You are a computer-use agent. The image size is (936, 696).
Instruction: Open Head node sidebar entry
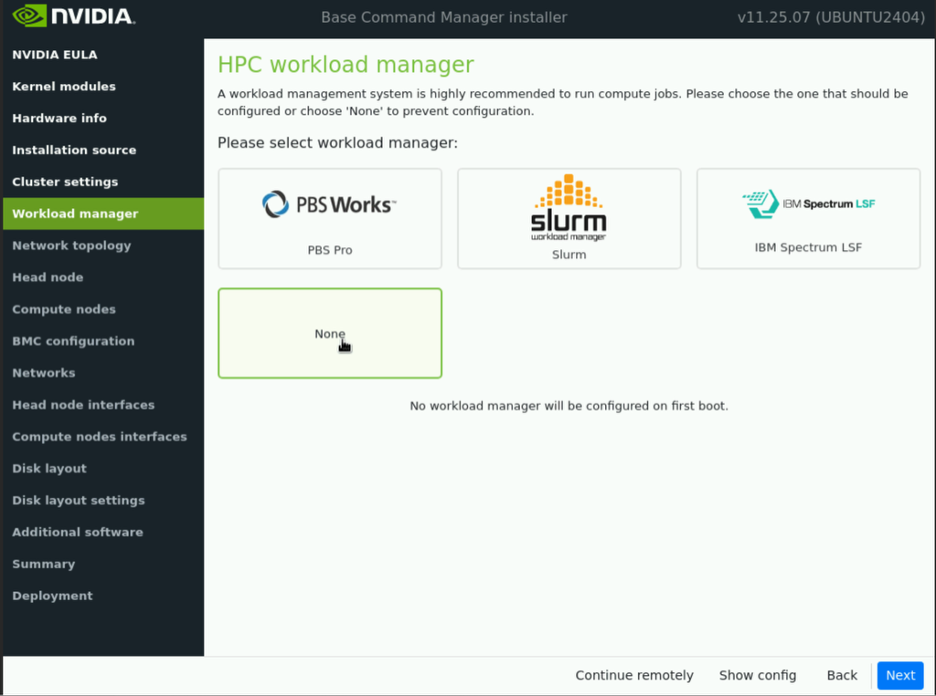pyautogui.click(x=48, y=277)
